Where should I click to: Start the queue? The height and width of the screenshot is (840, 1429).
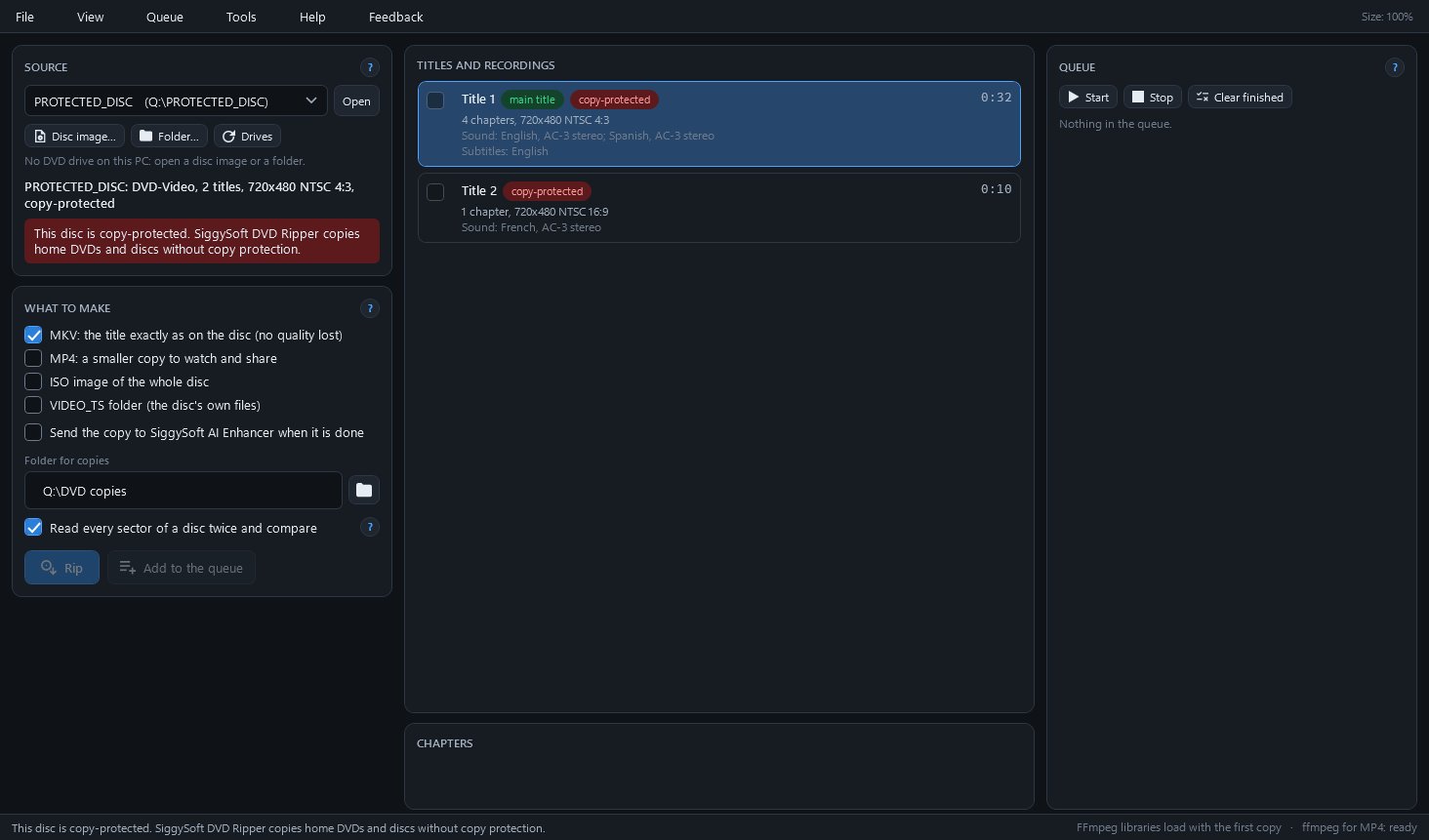[1088, 98]
